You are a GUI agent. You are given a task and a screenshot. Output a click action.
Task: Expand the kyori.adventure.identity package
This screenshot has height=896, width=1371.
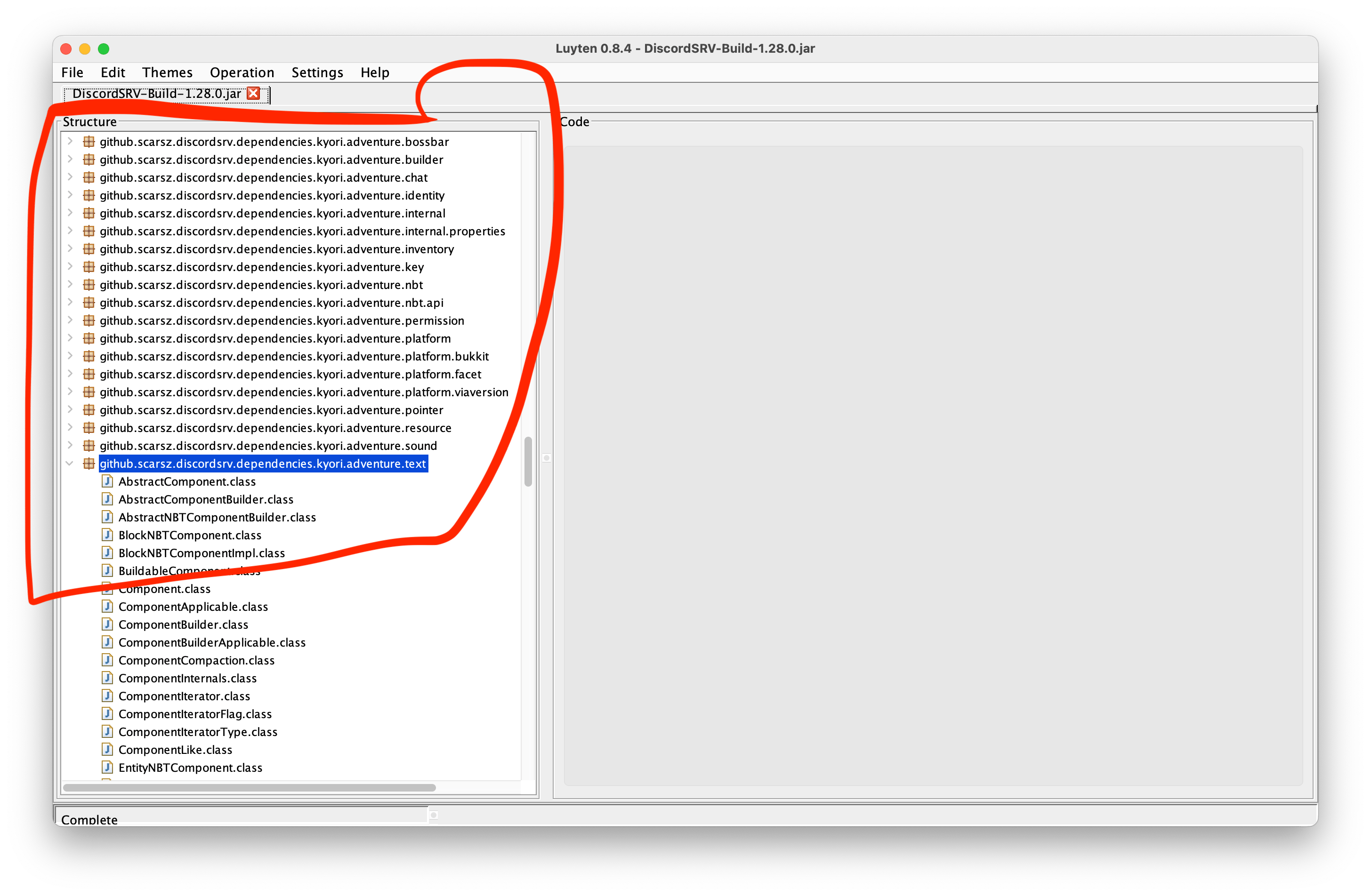70,195
